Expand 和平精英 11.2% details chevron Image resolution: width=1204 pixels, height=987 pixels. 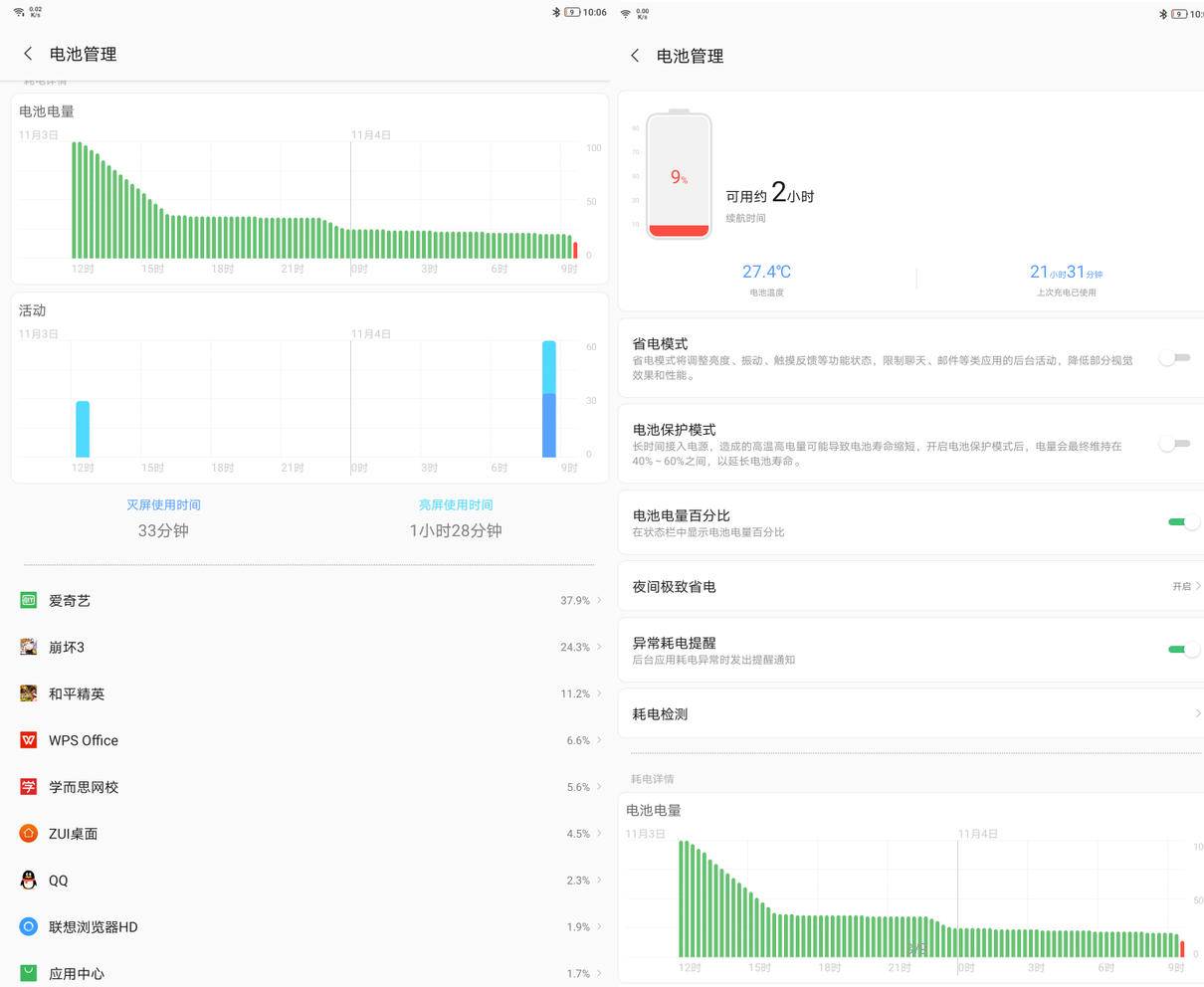599,693
